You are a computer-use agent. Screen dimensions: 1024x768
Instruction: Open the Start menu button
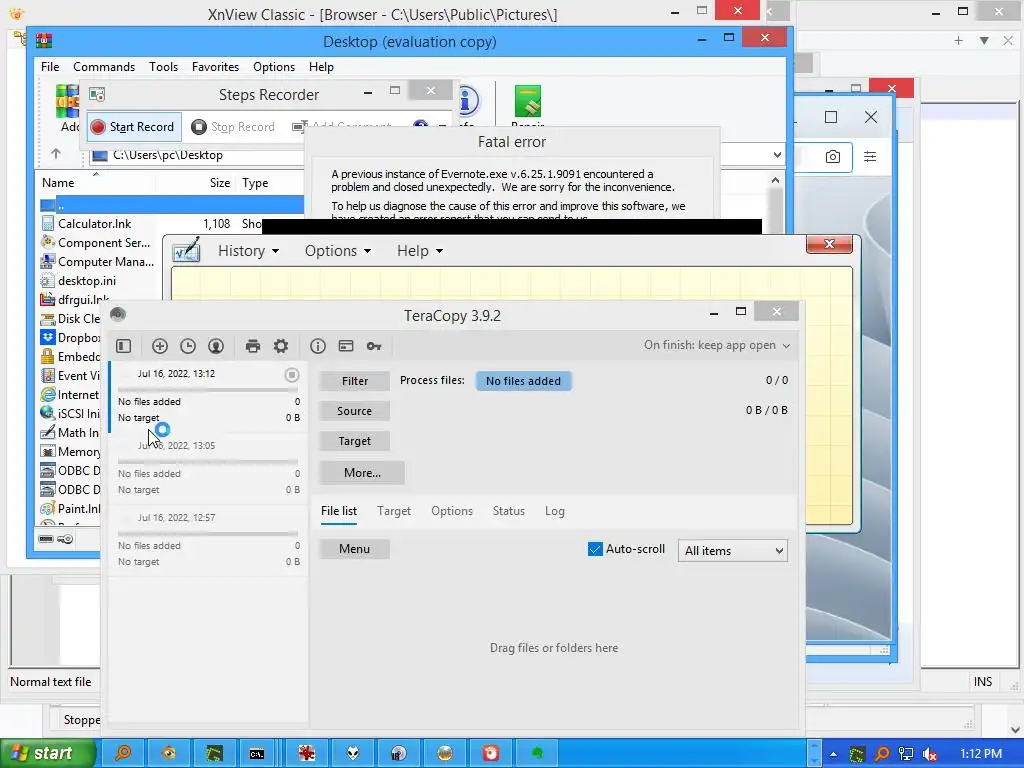48,753
